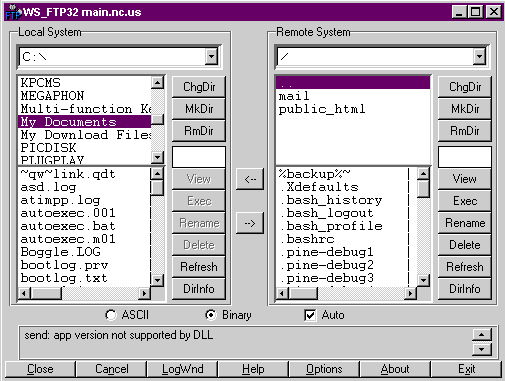The height and width of the screenshot is (381, 505).
Task: Open the LogWnd log window
Action: (x=182, y=369)
